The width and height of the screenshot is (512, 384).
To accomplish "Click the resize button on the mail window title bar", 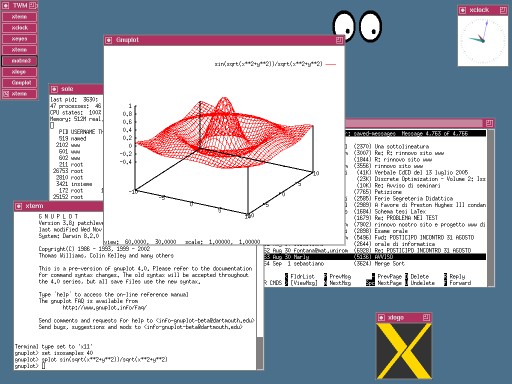I will [489, 123].
